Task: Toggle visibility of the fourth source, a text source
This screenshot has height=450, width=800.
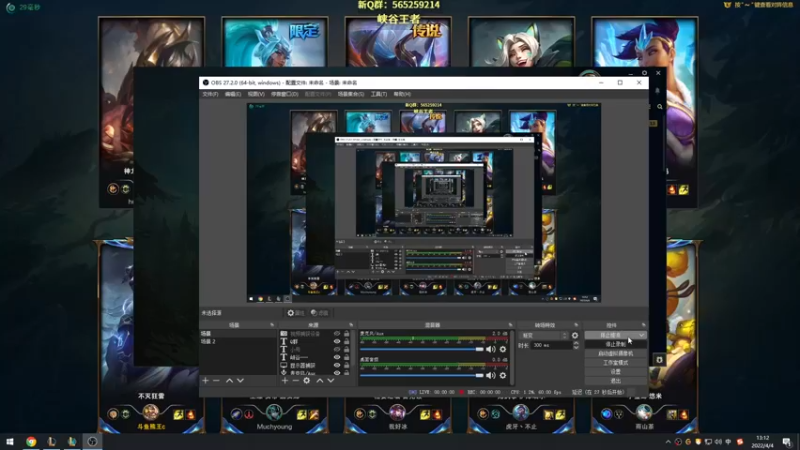Action: click(x=337, y=357)
